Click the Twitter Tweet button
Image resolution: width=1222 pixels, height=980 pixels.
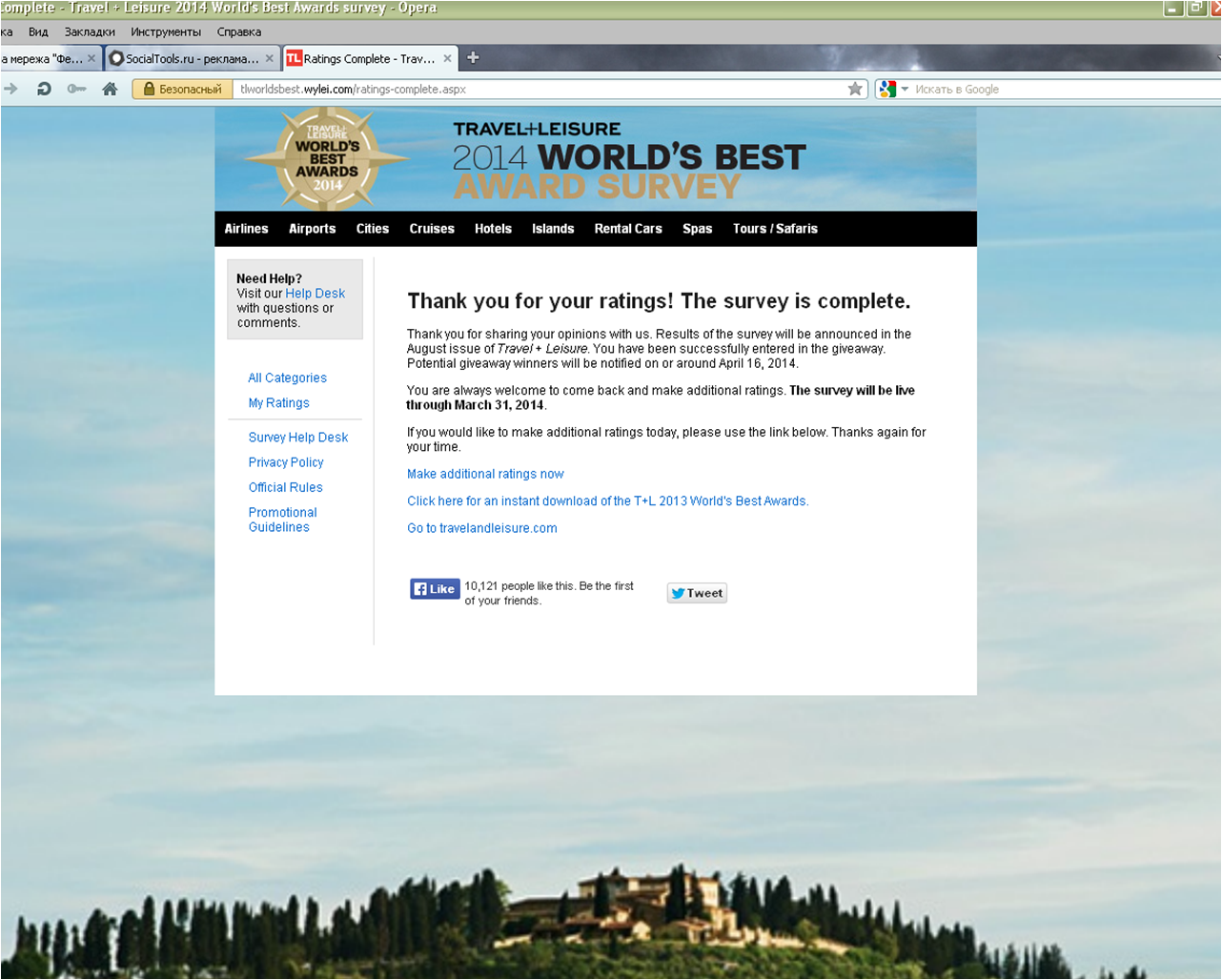pos(697,593)
